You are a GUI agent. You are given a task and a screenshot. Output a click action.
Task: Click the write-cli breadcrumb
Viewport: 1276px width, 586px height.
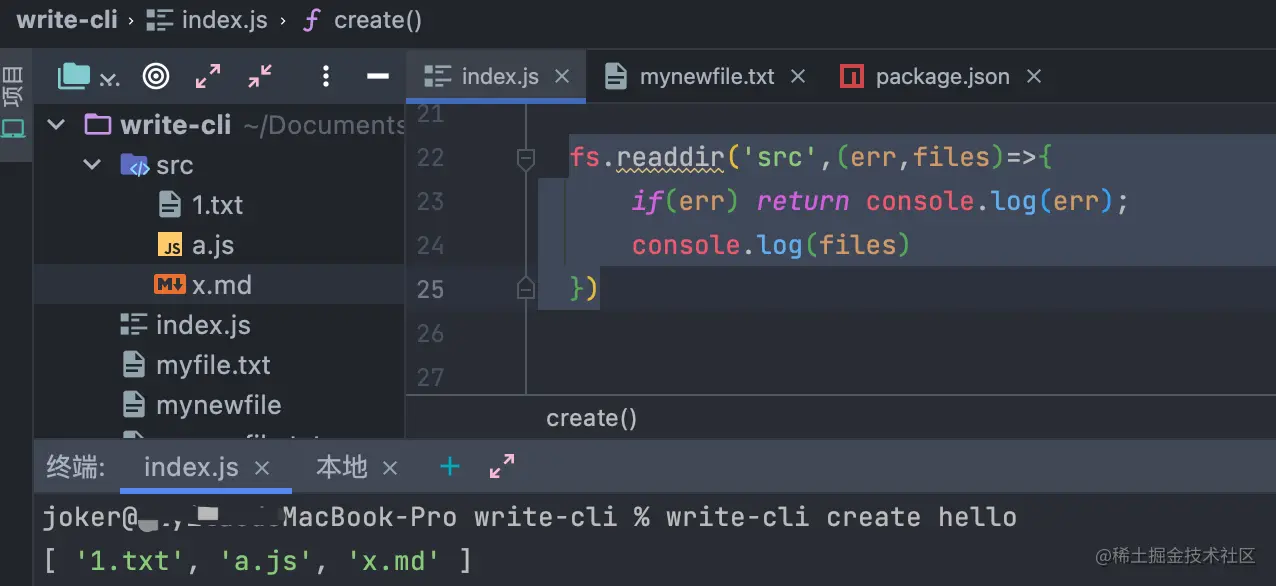tap(67, 19)
